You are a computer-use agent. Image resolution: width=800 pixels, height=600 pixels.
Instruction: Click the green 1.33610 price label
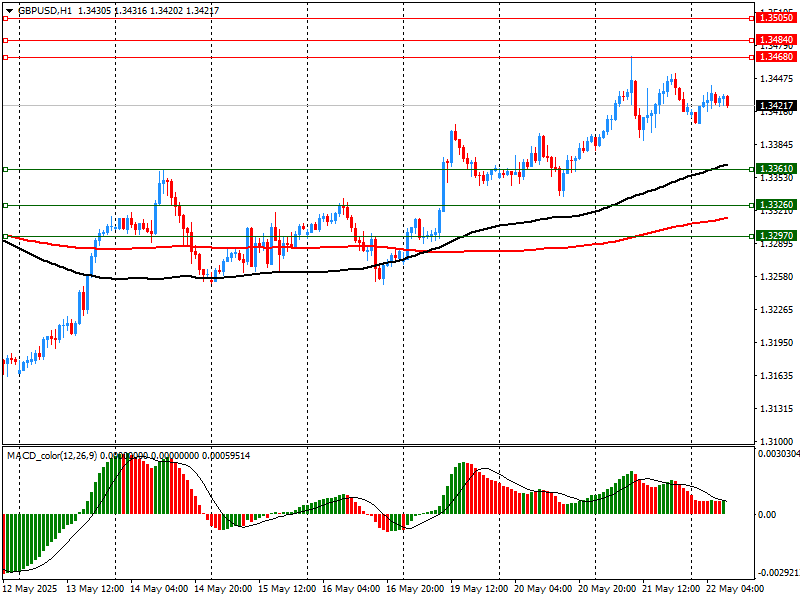coord(776,169)
